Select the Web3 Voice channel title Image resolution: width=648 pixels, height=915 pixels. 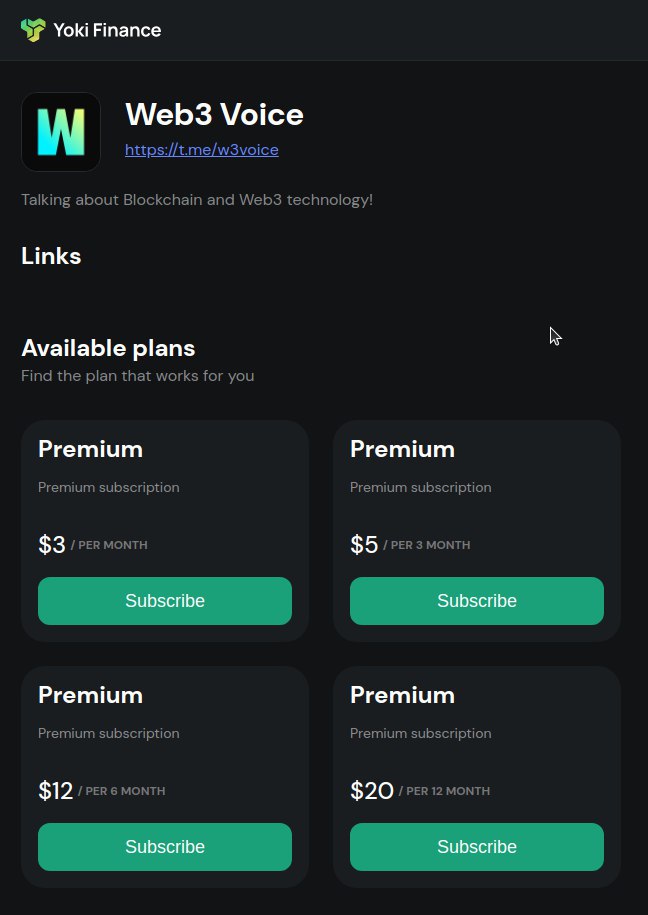(214, 114)
